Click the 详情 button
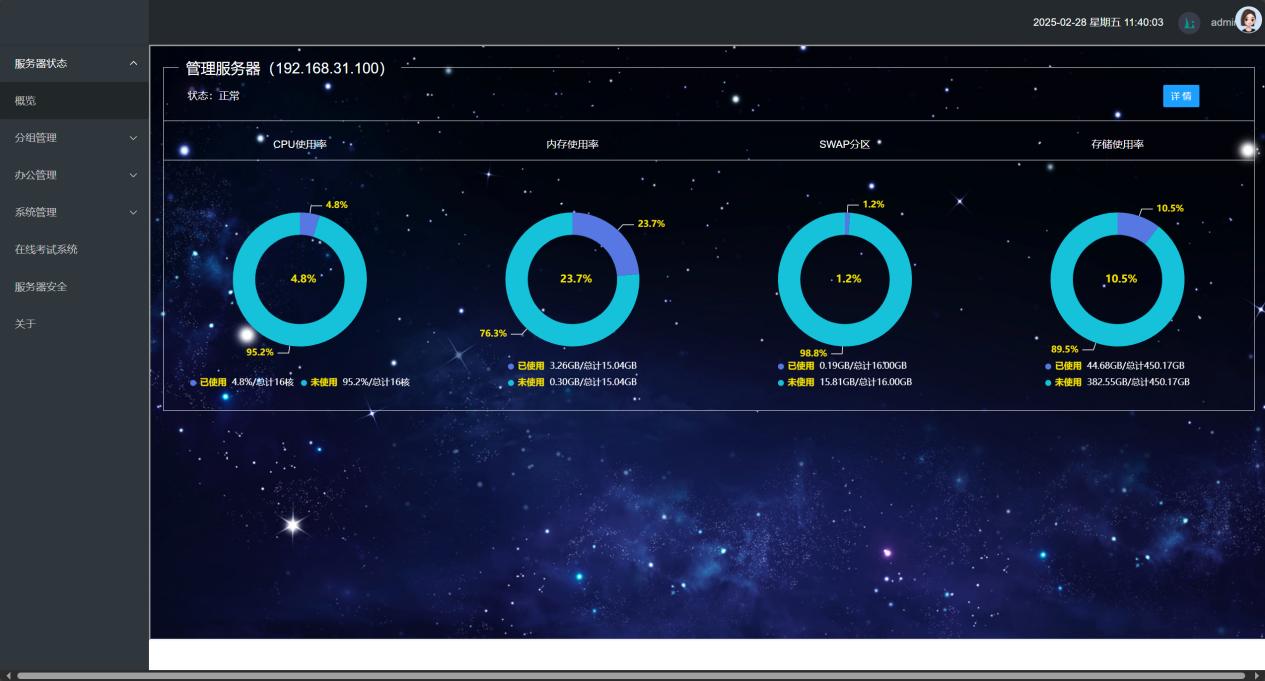This screenshot has height=681, width=1265. click(x=1181, y=96)
